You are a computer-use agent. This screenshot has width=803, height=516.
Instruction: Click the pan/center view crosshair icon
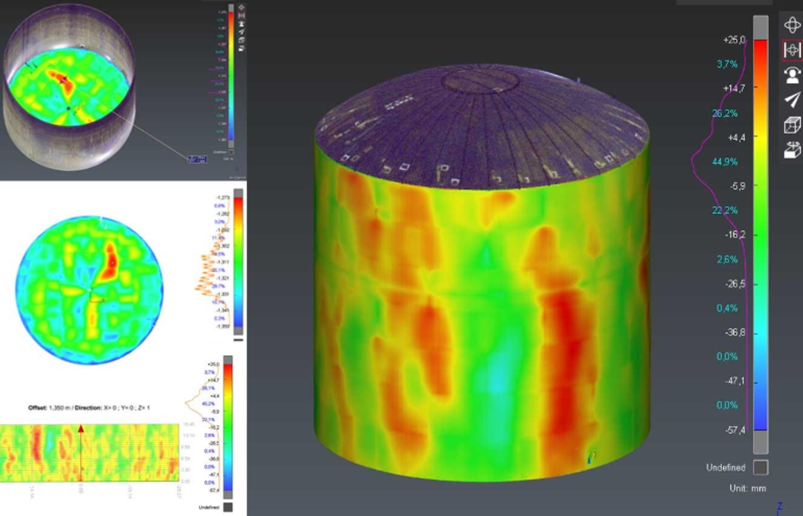pos(791,24)
